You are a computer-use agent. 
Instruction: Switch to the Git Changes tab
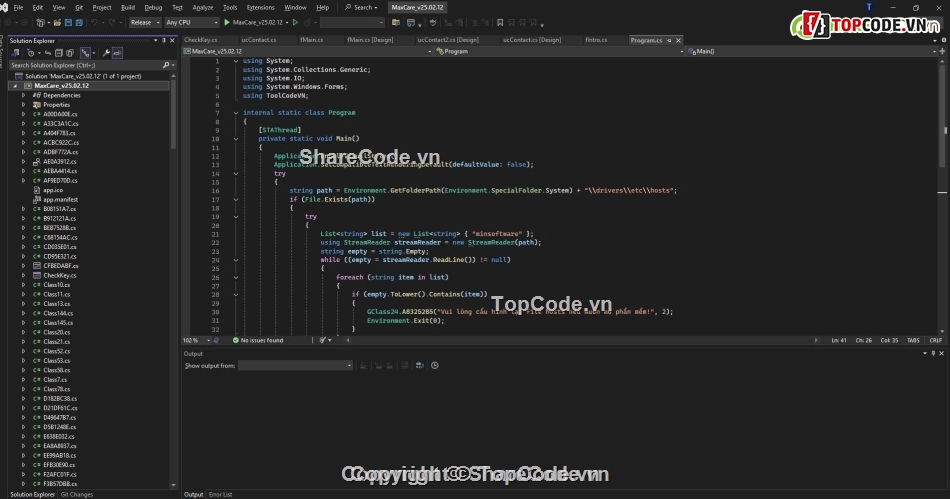pos(77,494)
